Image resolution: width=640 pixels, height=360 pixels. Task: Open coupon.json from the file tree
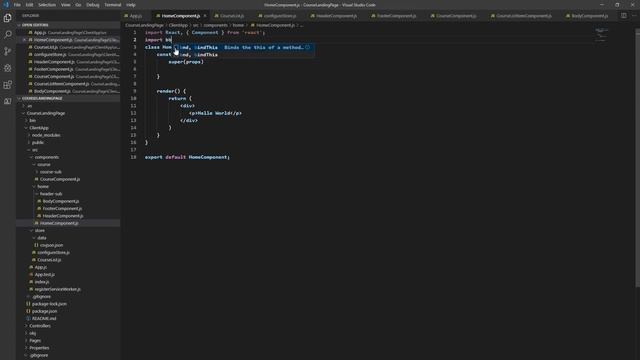[x=51, y=245]
